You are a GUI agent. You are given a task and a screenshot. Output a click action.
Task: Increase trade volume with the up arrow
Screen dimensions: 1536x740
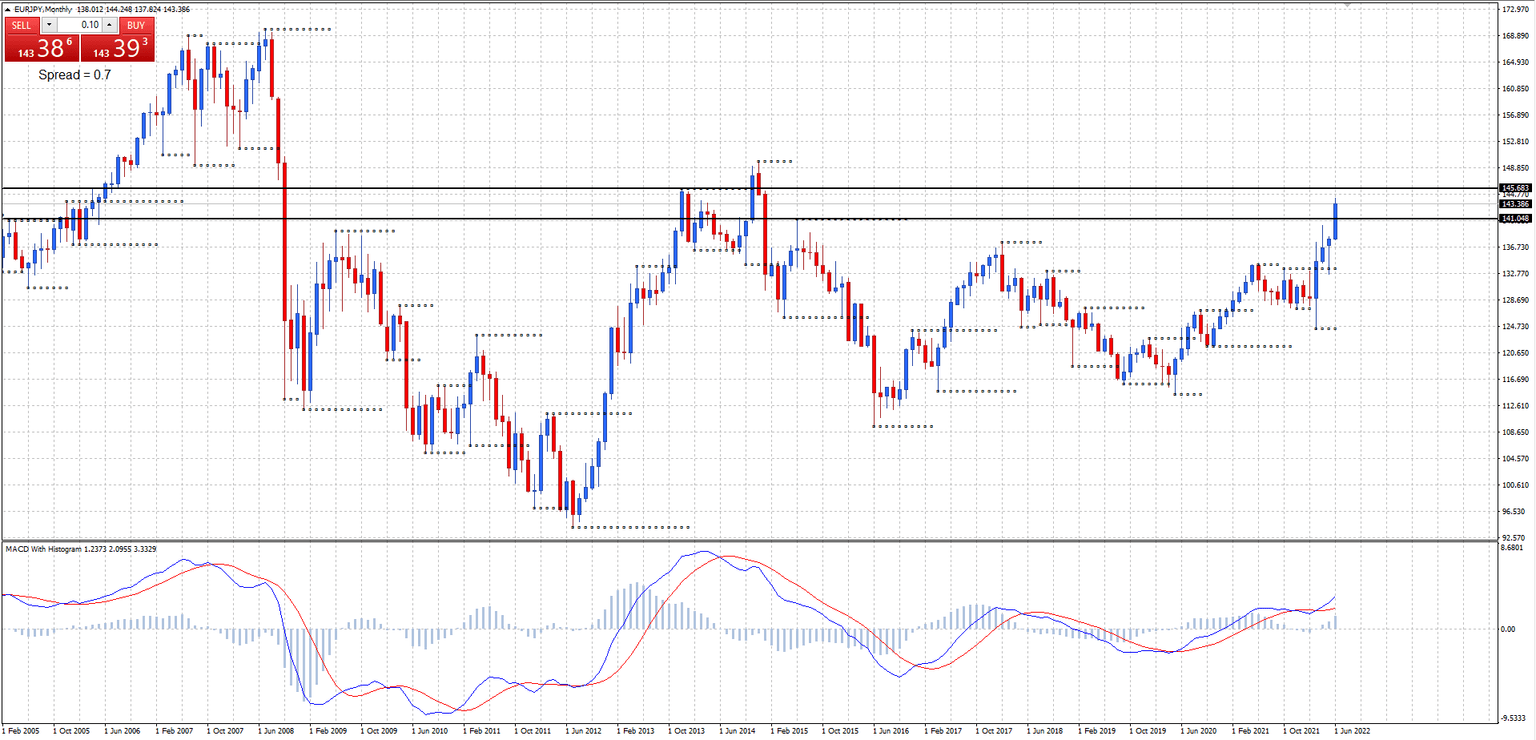click(x=109, y=25)
